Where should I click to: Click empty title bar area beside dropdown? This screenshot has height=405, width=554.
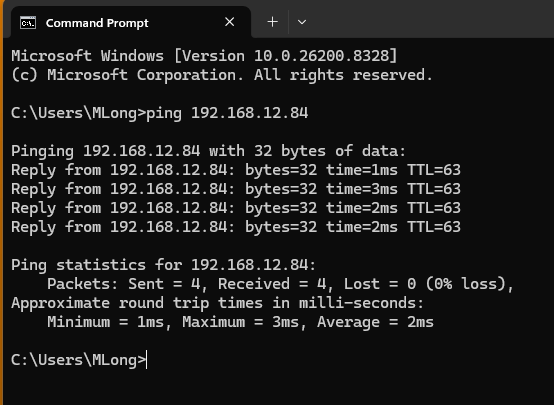[431, 19]
